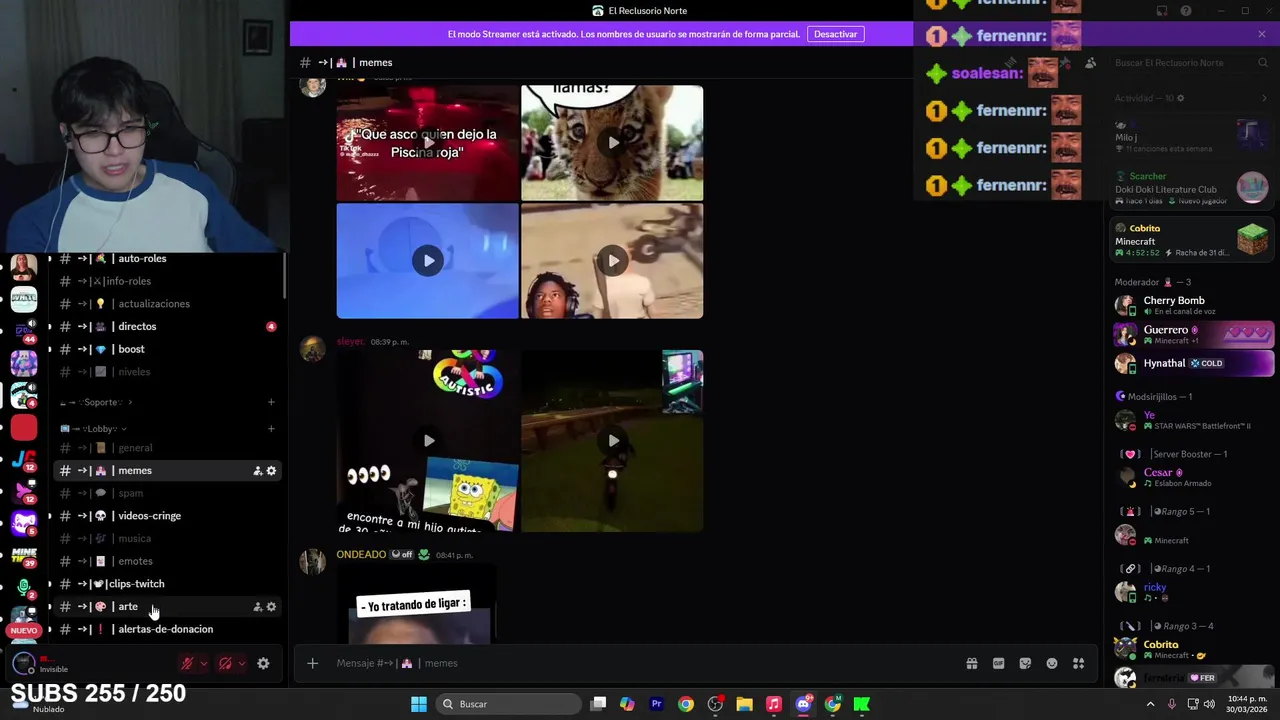The height and width of the screenshot is (720, 1280).
Task: Open the boost channel
Action: click(x=167, y=349)
